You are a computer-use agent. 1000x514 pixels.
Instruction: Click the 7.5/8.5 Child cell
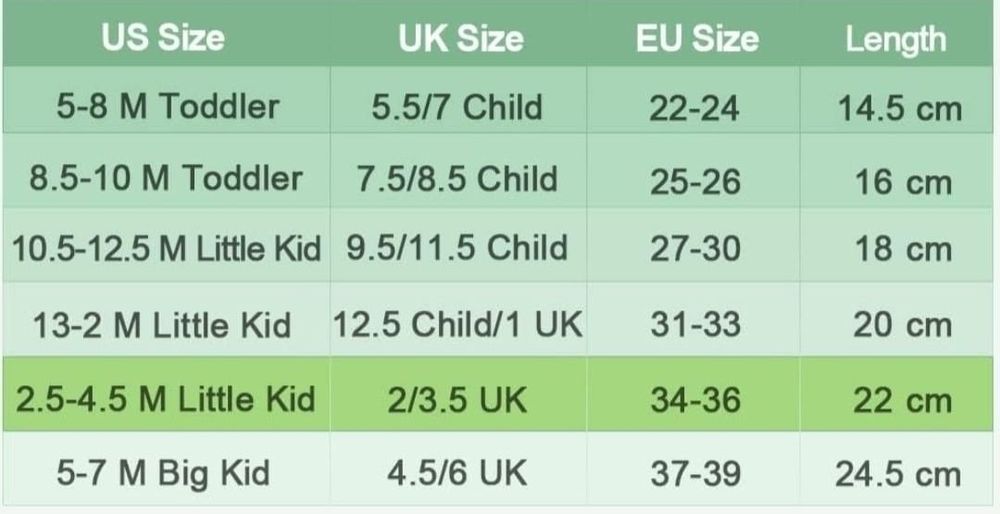[x=457, y=179]
